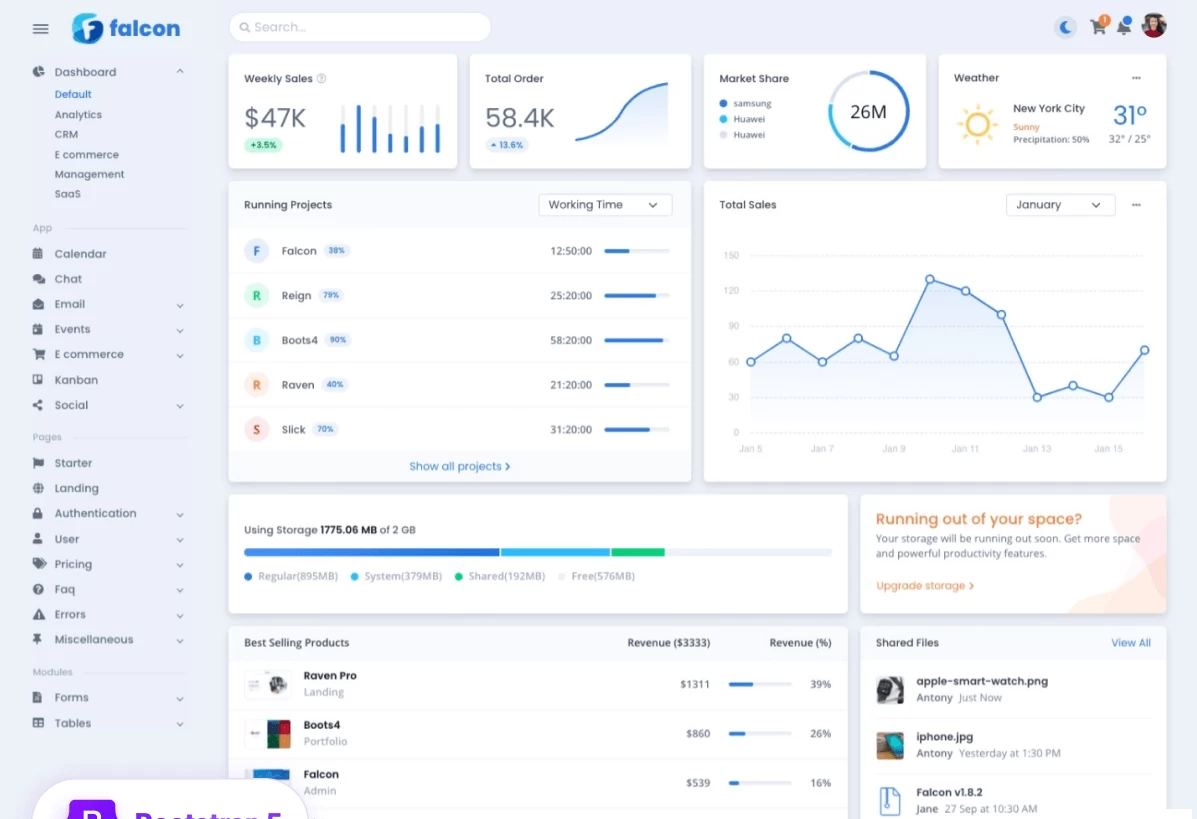Image resolution: width=1197 pixels, height=819 pixels.
Task: Open the user profile avatar
Action: click(x=1153, y=26)
